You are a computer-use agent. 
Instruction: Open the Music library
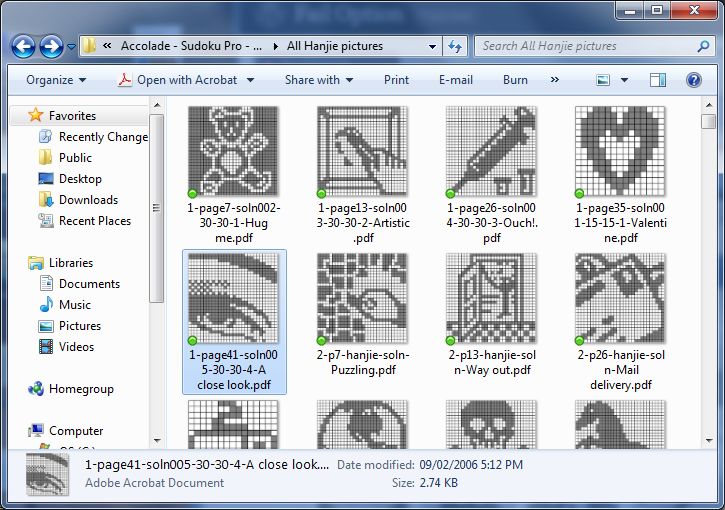pos(74,305)
